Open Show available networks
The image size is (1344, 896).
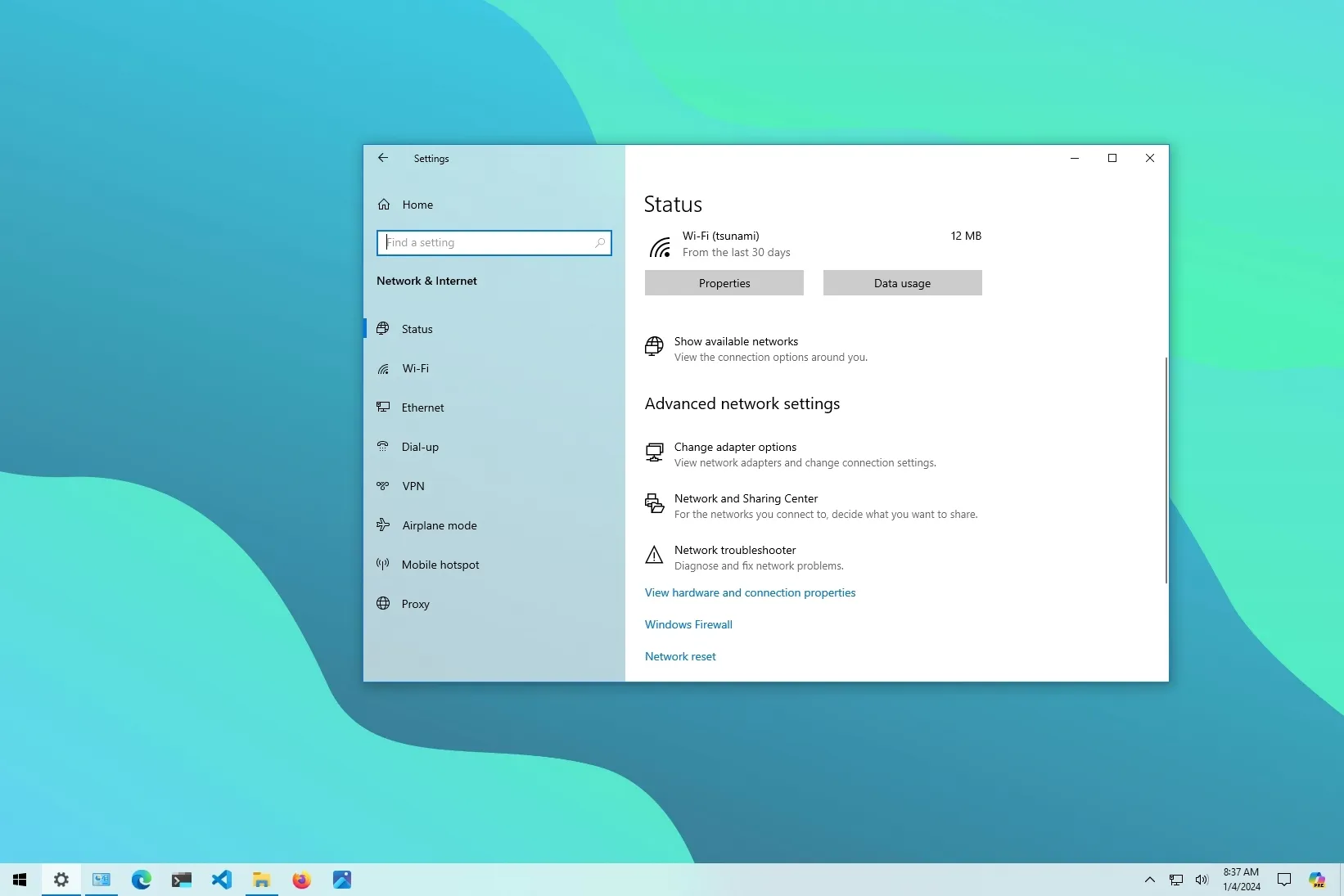pos(756,349)
